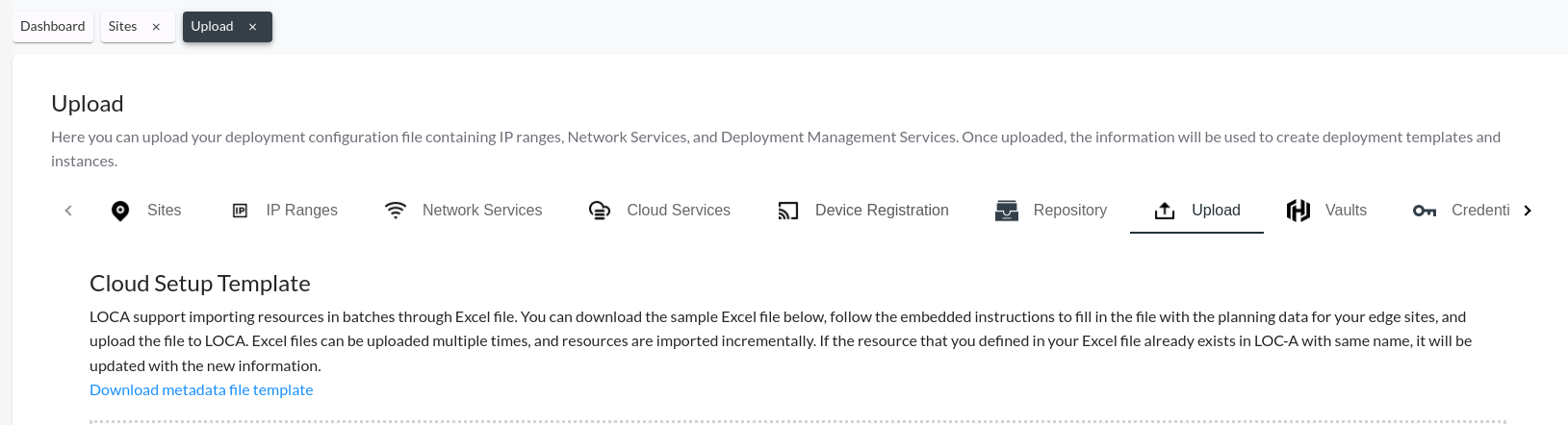Click the Device Registration cast icon
The width and height of the screenshot is (1568, 425).
coord(788,211)
